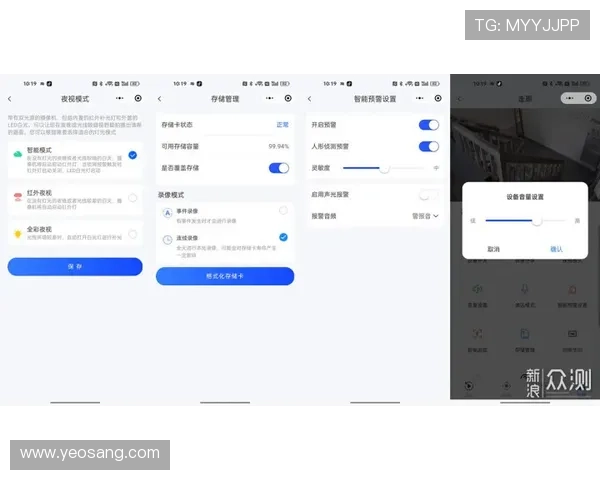Click the 智能预警设置 screen title

coord(375,99)
